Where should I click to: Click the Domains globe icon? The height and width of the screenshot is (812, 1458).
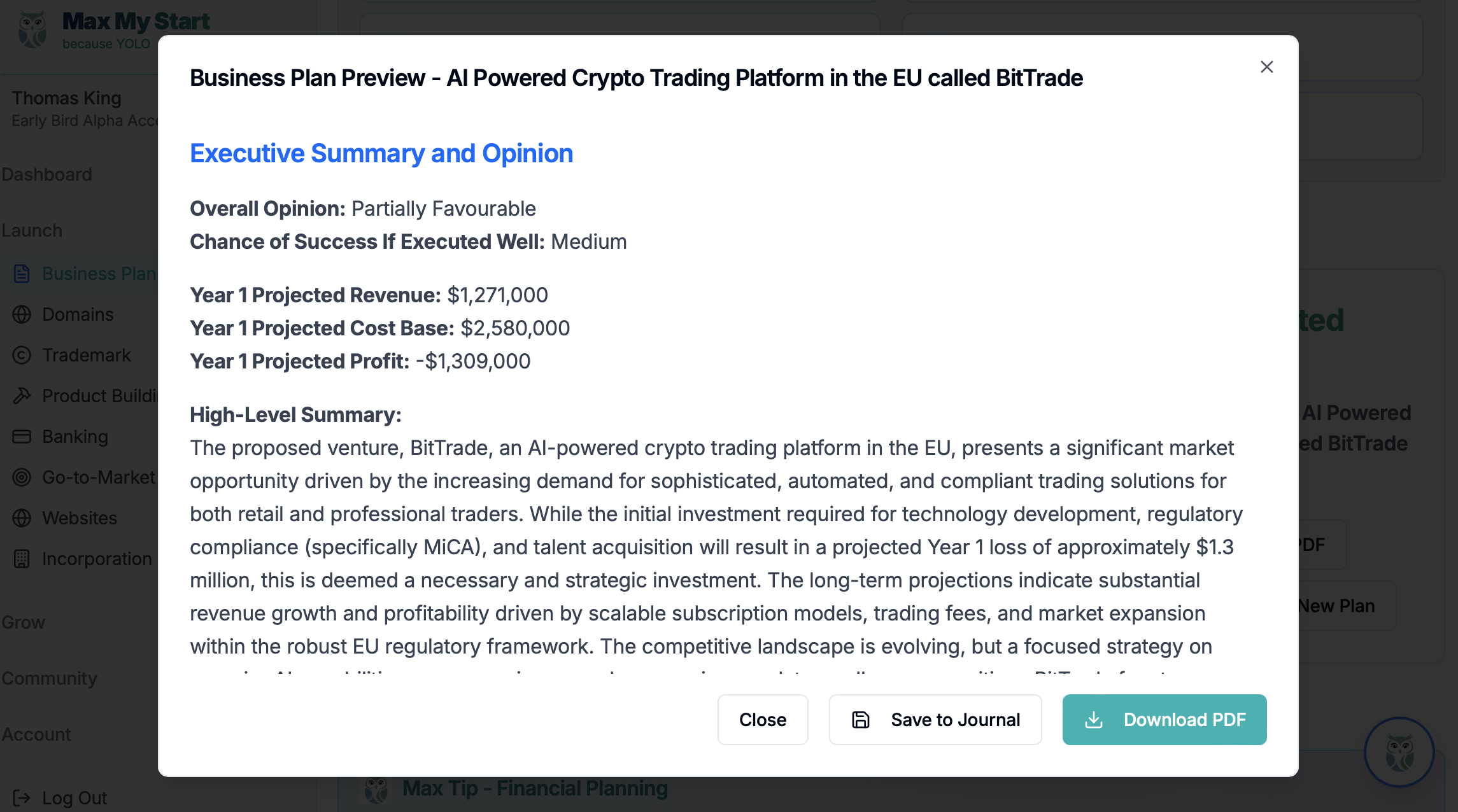click(x=22, y=314)
